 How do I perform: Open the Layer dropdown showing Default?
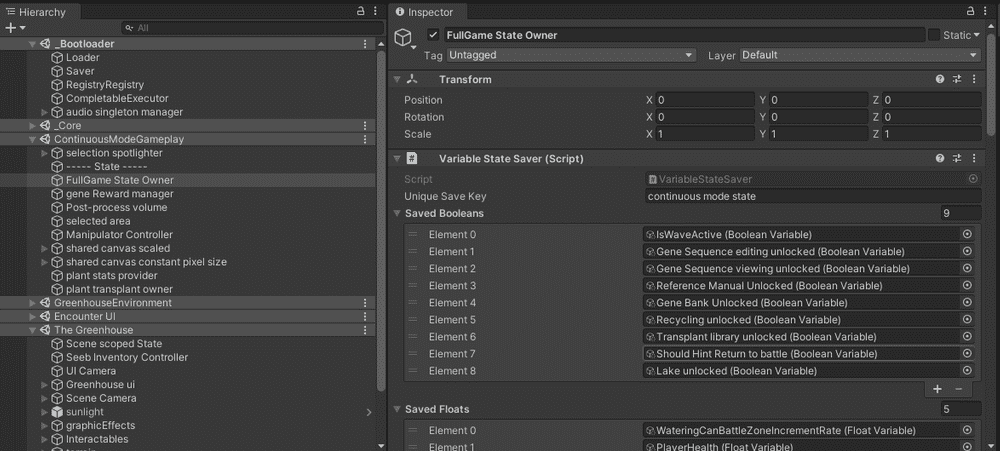pos(860,55)
